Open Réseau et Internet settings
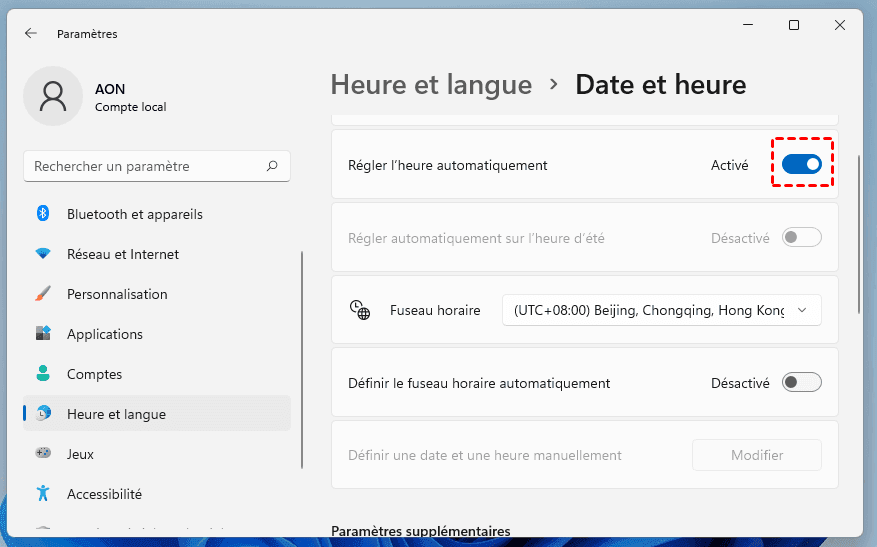 pos(157,254)
